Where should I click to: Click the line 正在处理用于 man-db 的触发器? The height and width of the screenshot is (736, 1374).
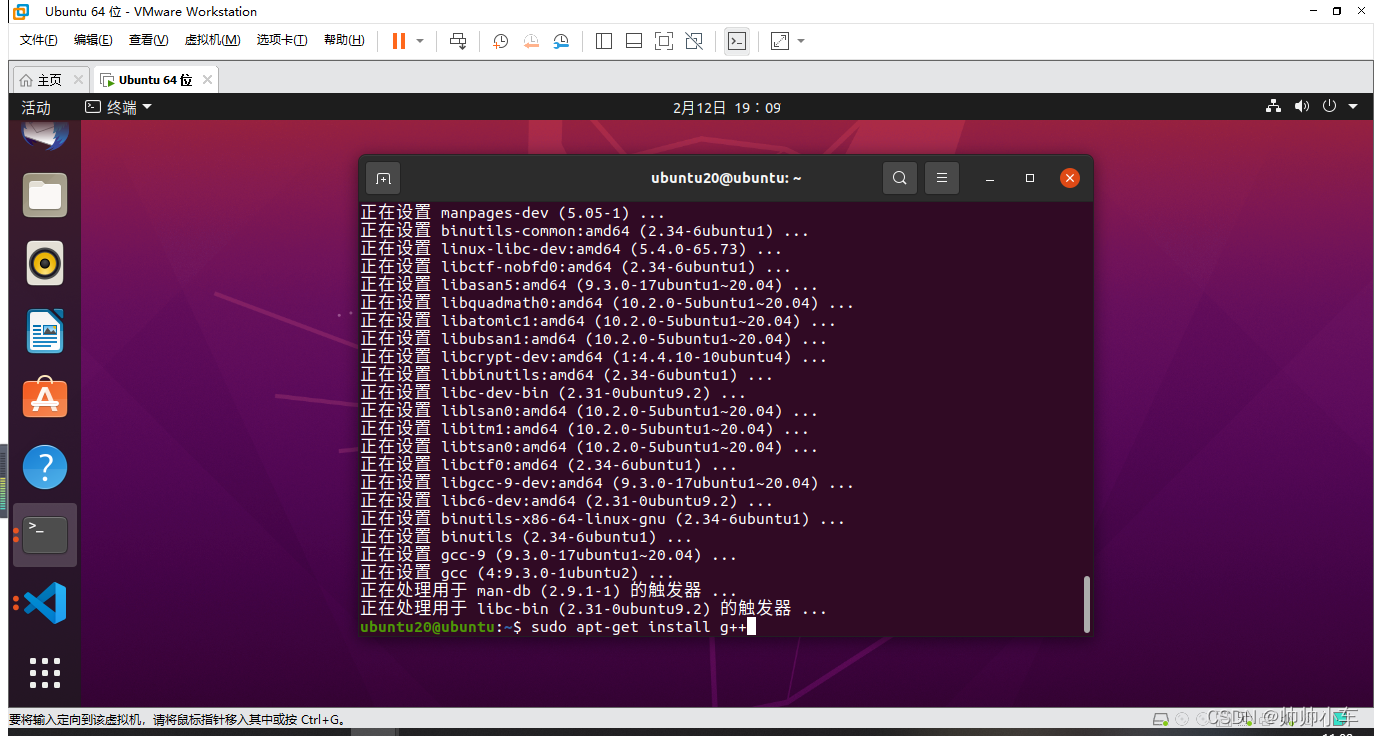[548, 591]
